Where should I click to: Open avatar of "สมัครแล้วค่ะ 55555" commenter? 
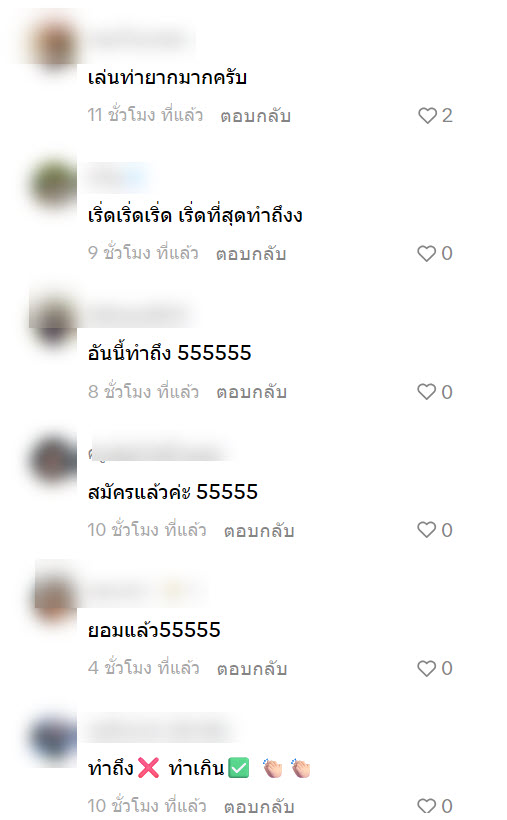click(52, 459)
